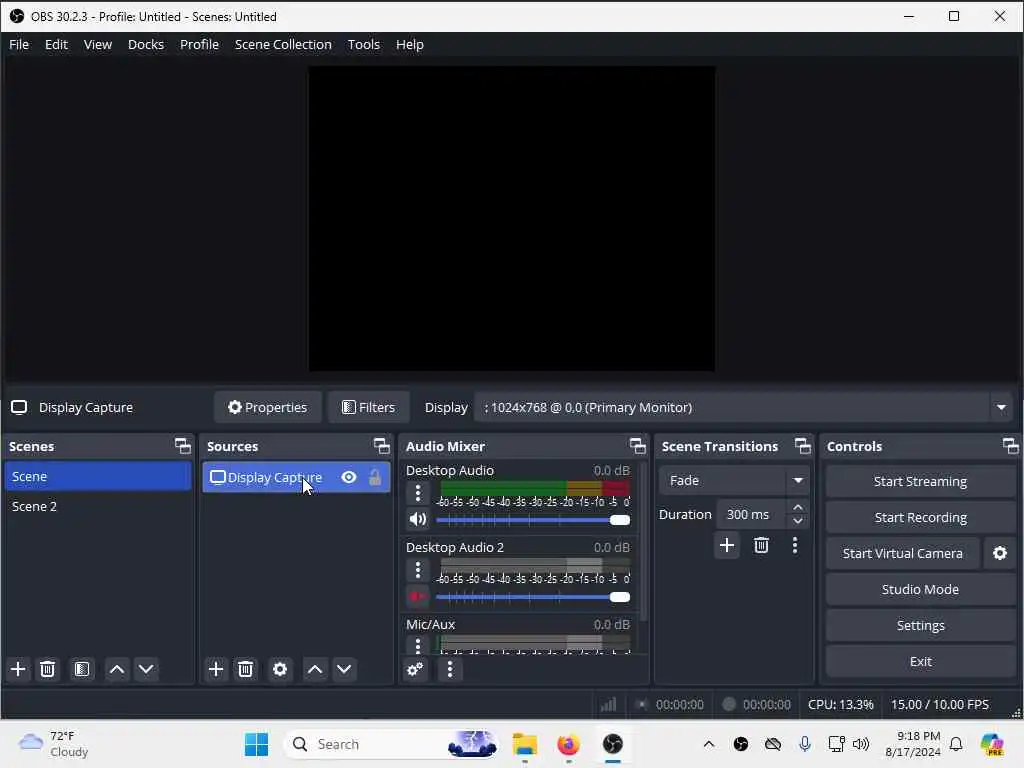Add a new source with plus icon
This screenshot has width=1024, height=768.
[x=216, y=669]
